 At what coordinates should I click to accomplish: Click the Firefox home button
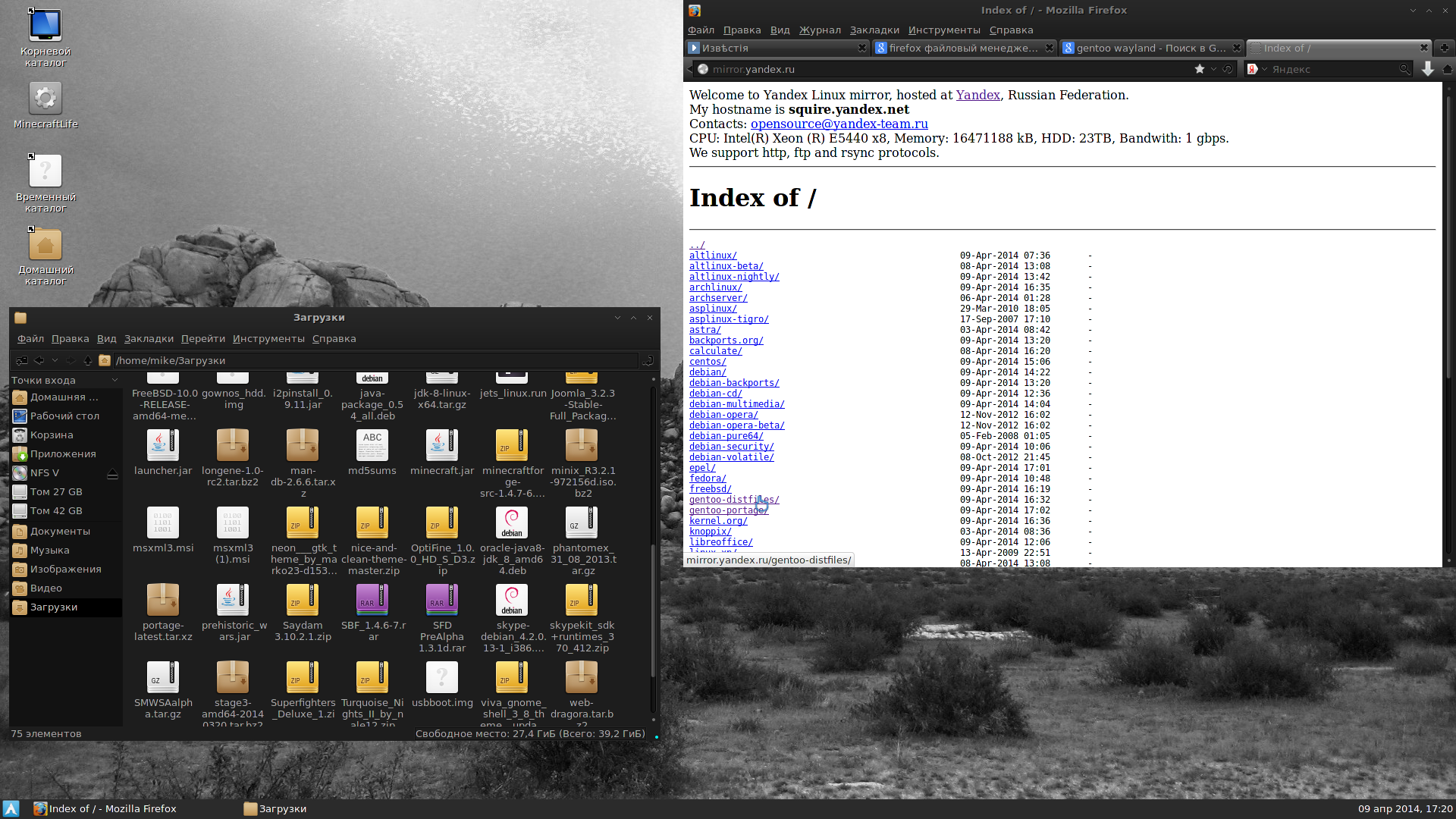click(1447, 69)
